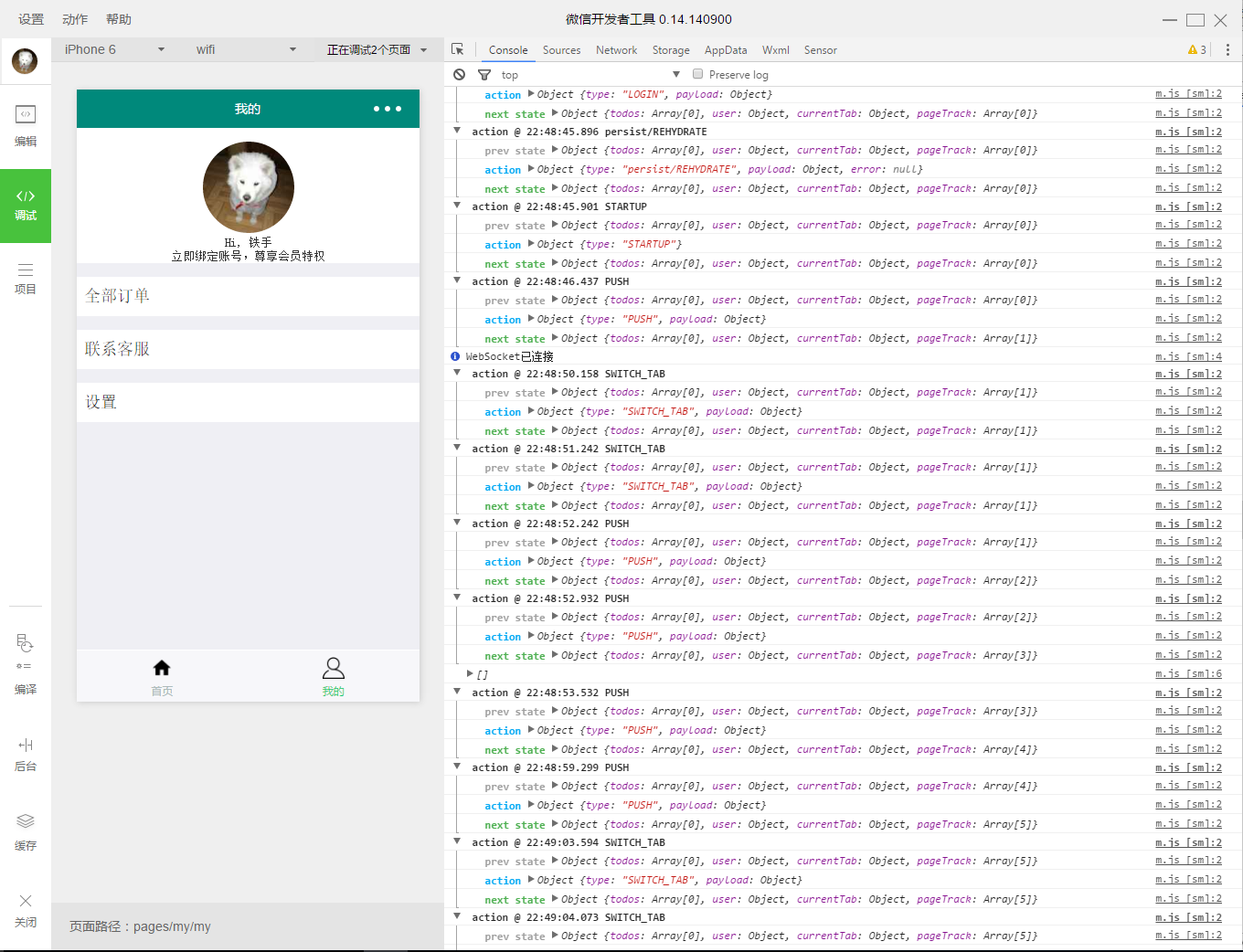
Task: Open the 设置 menu
Action: (30, 18)
